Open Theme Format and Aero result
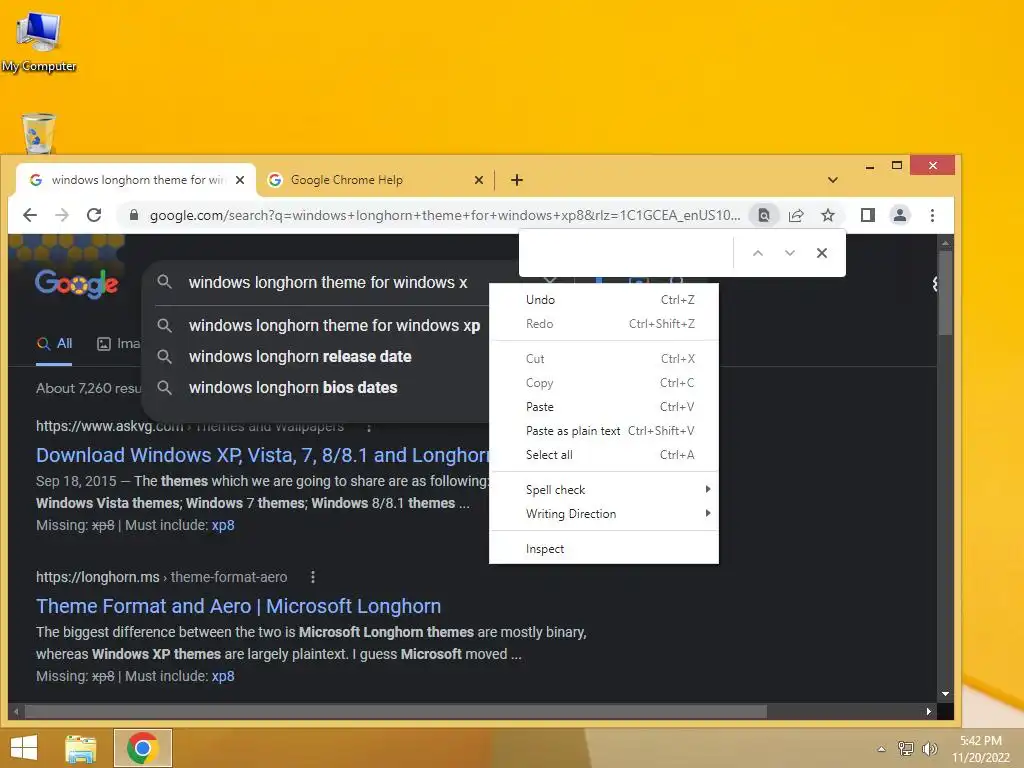The height and width of the screenshot is (768, 1024). tap(238, 606)
